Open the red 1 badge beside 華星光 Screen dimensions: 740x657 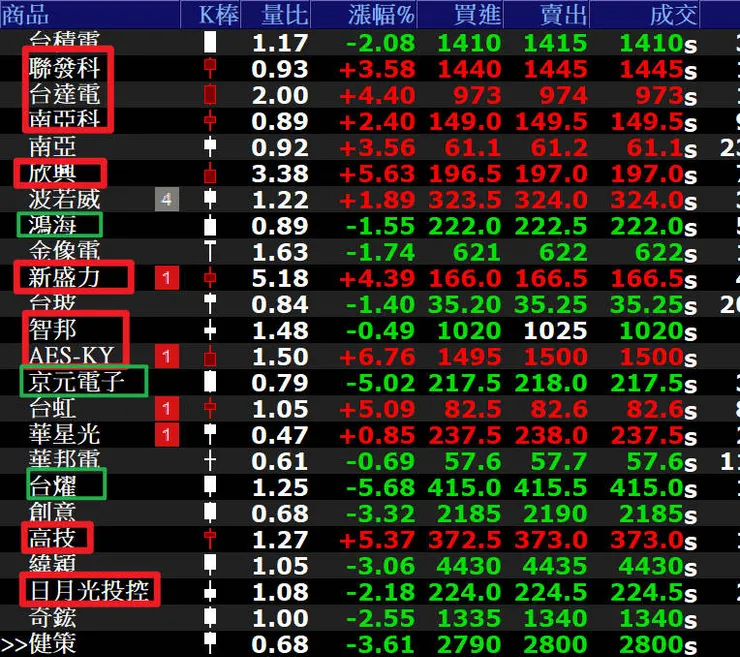(x=167, y=434)
